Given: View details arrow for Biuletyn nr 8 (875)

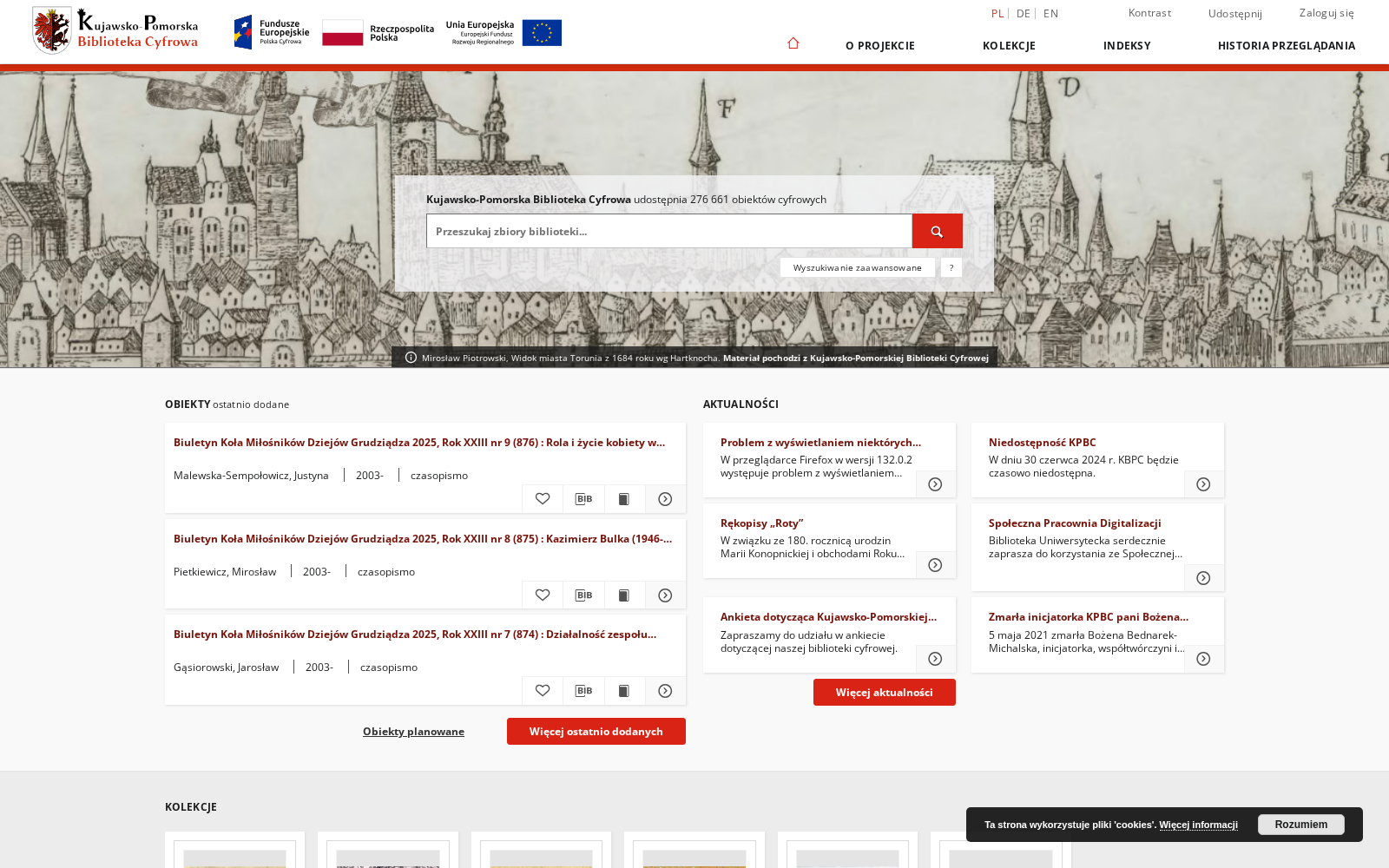Looking at the screenshot, I should click(x=665, y=595).
